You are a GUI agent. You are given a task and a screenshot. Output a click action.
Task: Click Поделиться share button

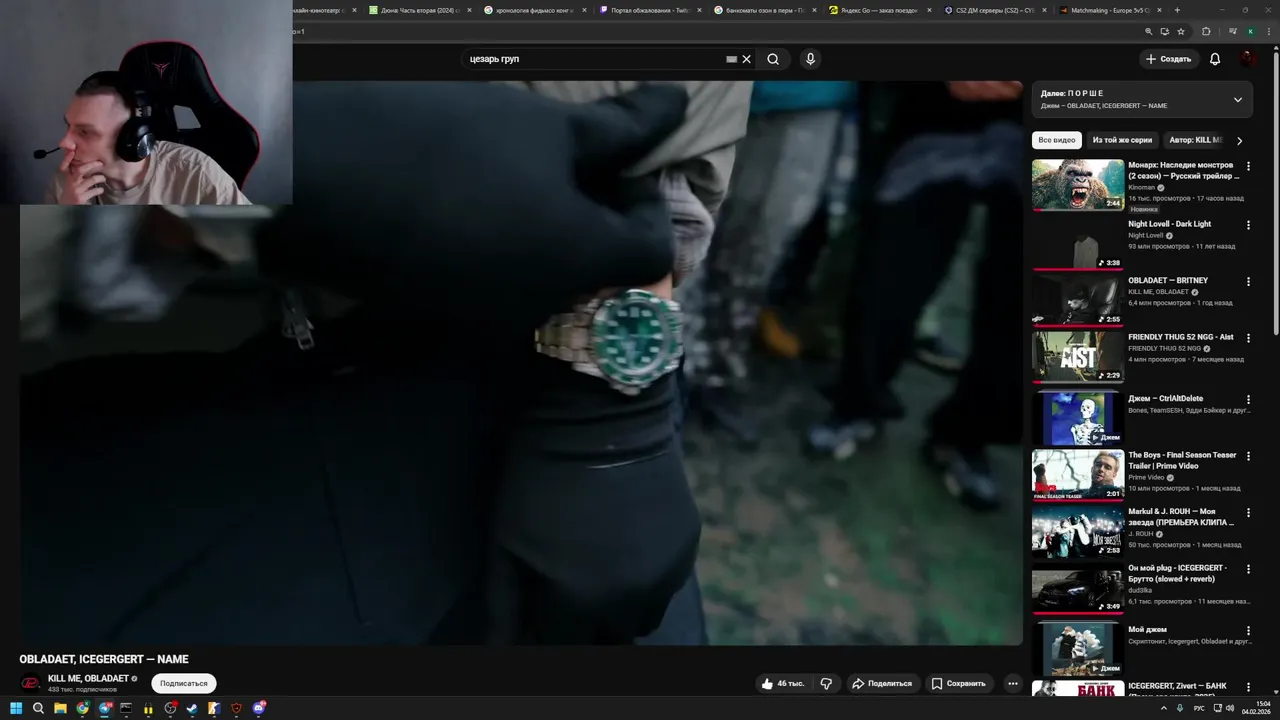pos(882,684)
